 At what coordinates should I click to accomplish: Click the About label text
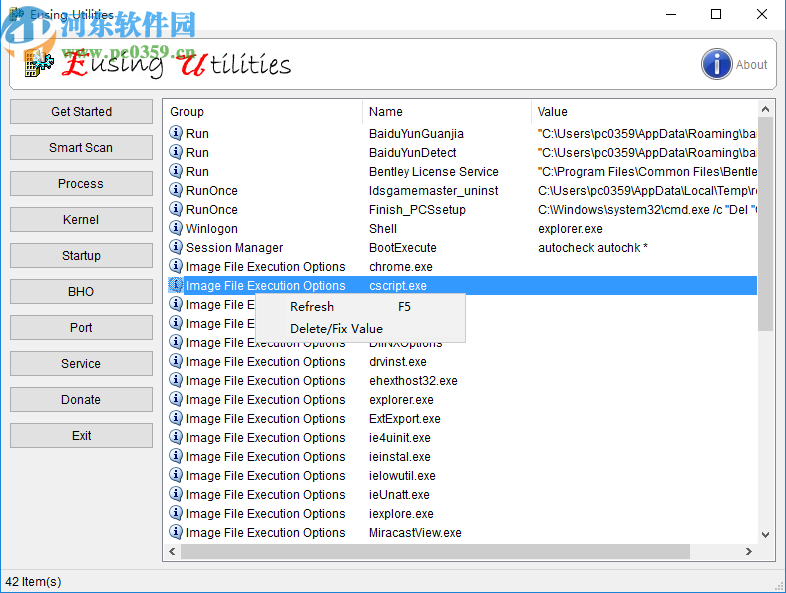point(751,65)
